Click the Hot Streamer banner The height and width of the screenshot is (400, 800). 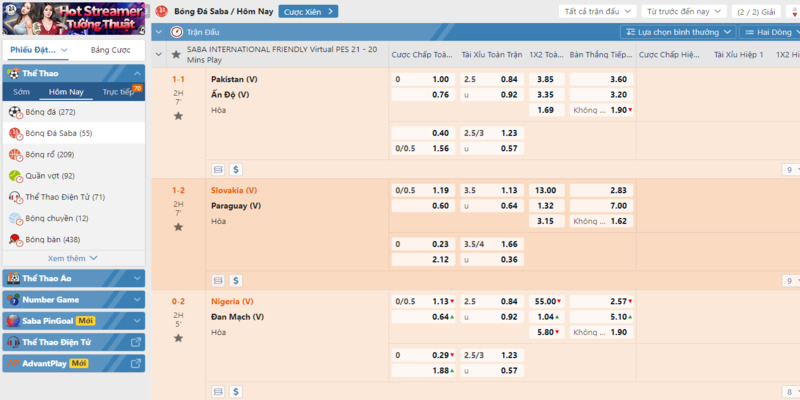tap(72, 17)
